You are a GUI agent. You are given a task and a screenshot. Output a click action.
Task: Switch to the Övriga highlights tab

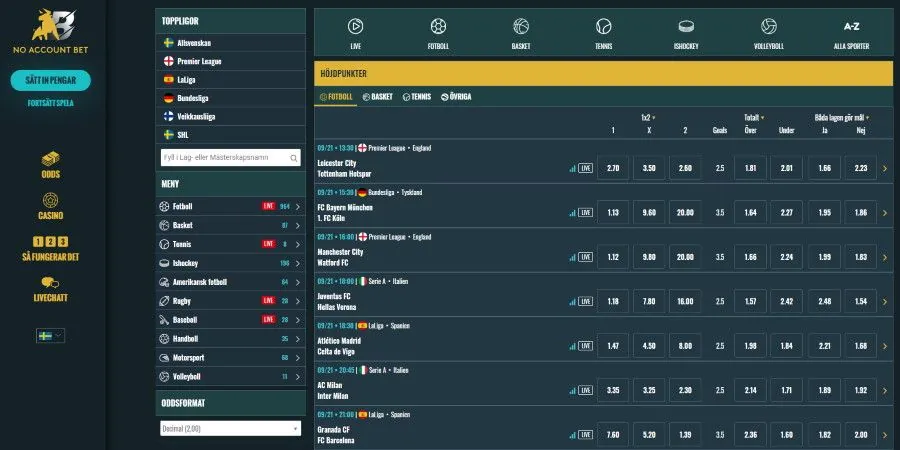tap(456, 97)
